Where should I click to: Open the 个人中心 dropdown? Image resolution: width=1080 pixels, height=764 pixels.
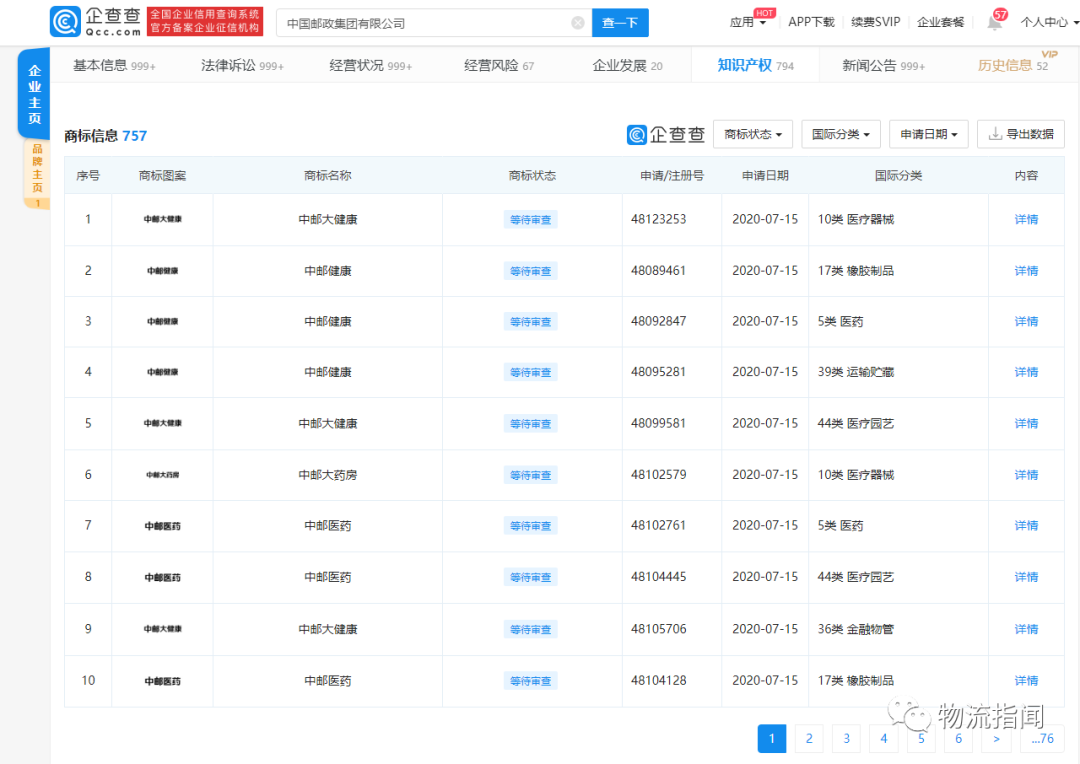[1049, 23]
